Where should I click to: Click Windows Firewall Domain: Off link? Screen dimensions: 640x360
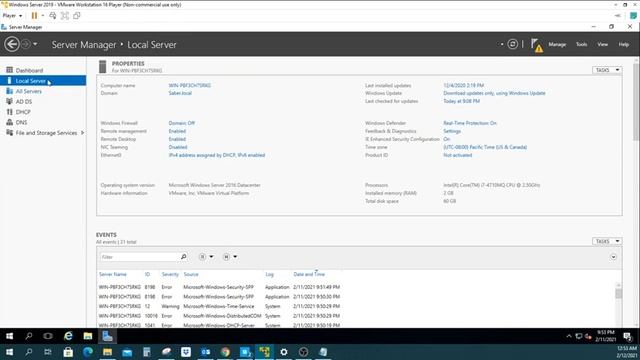[182, 123]
